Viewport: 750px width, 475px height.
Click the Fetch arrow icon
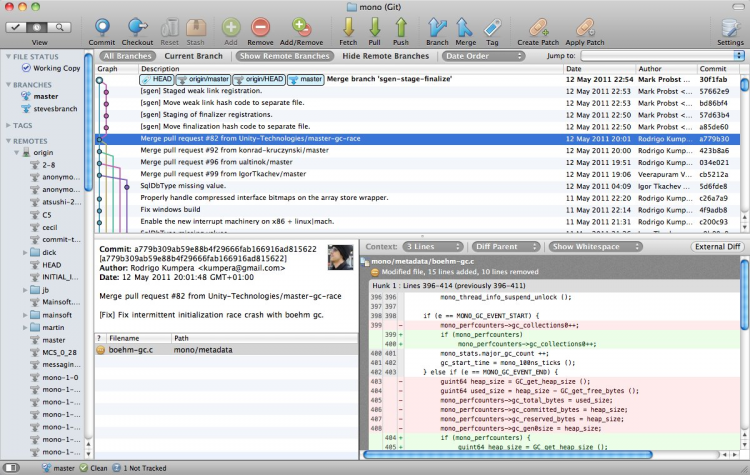click(349, 27)
